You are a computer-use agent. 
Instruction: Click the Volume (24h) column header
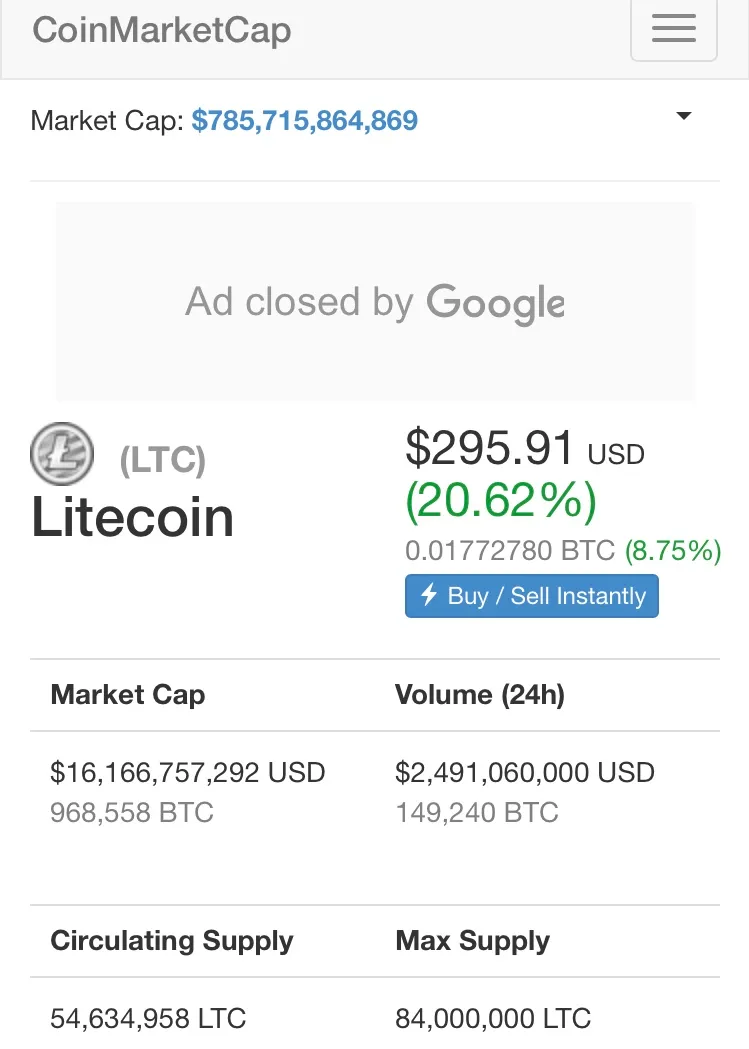click(x=480, y=694)
